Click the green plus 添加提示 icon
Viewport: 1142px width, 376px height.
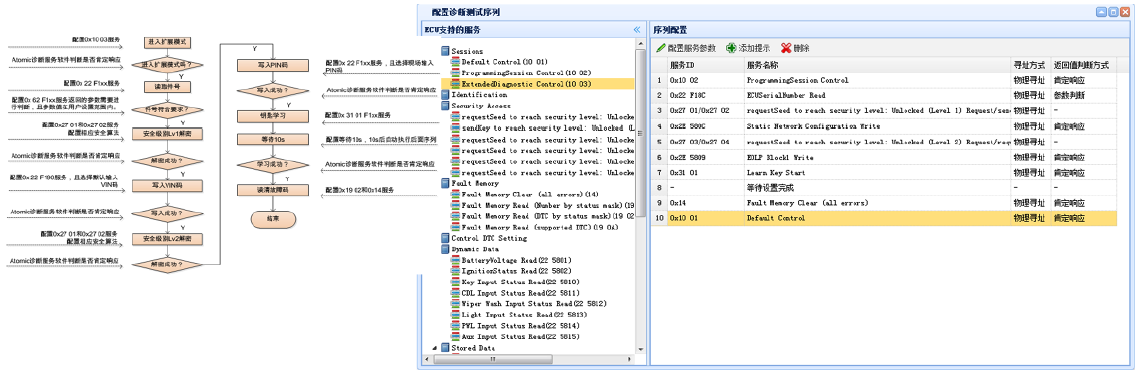pyautogui.click(x=731, y=48)
